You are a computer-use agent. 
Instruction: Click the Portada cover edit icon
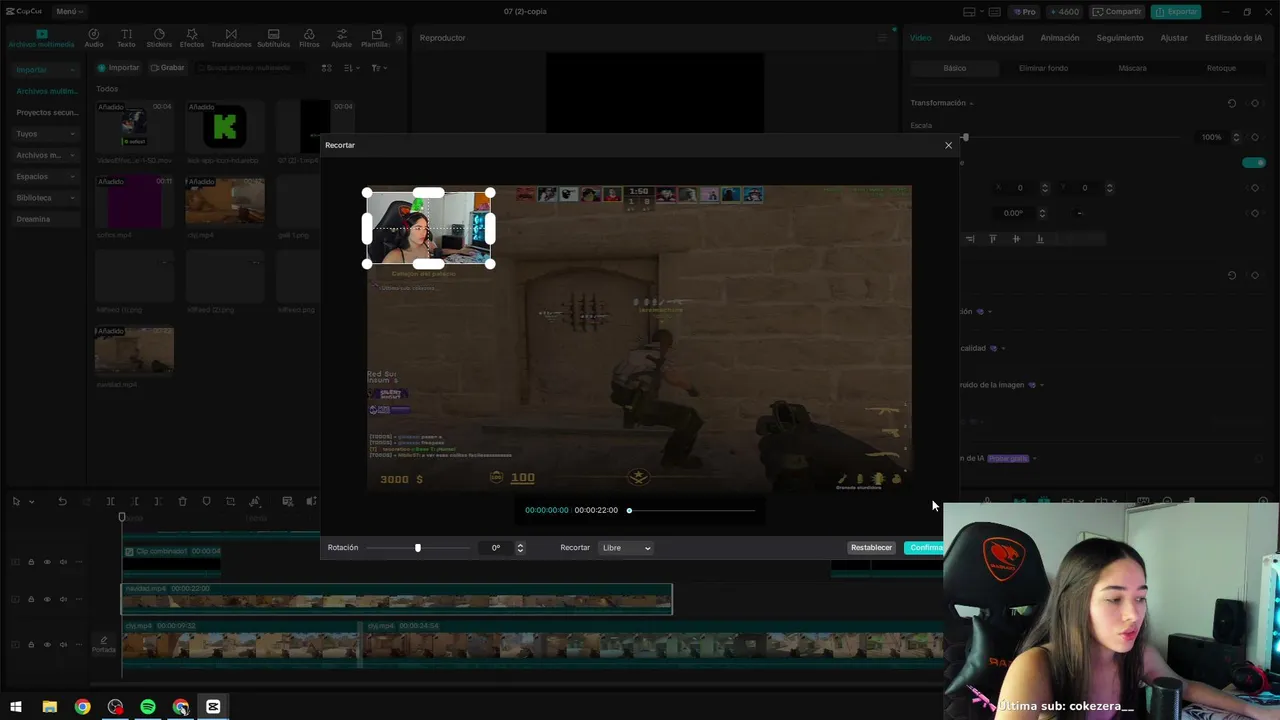coord(103,643)
